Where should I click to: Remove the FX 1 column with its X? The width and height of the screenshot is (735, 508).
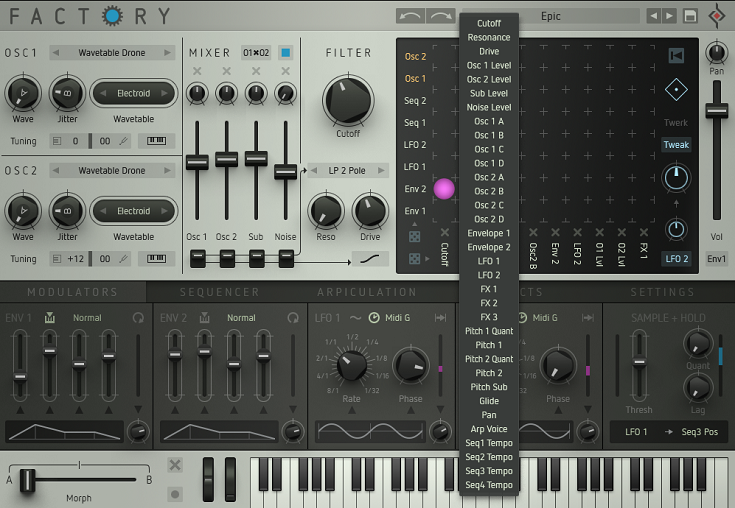644,232
